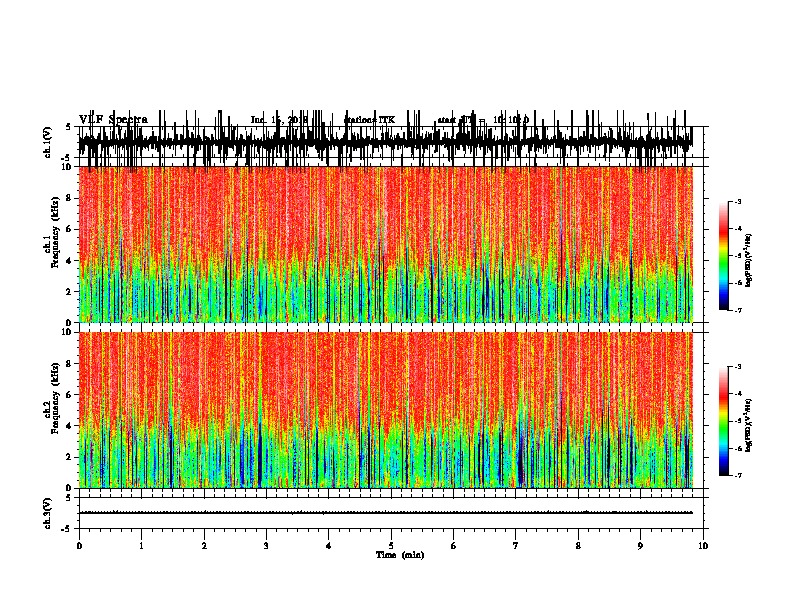Click the ch.3 waveform trace

click(386, 513)
